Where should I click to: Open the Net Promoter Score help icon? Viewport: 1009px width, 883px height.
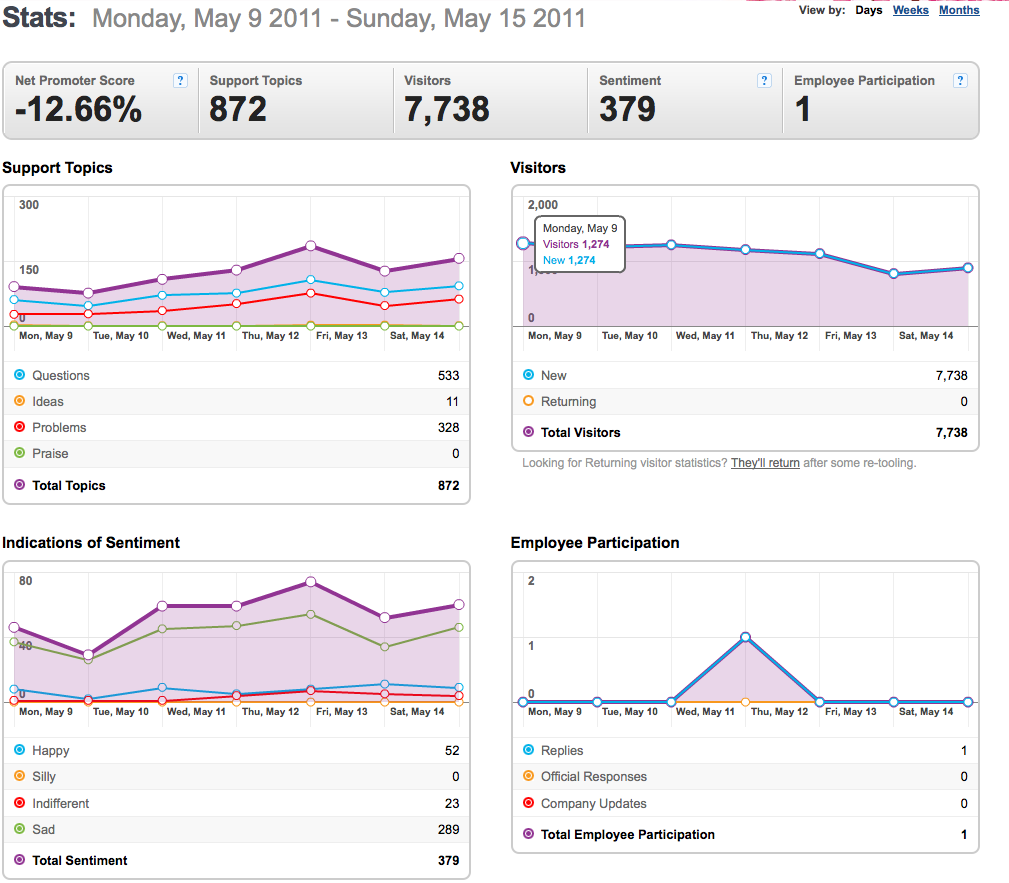click(x=180, y=80)
